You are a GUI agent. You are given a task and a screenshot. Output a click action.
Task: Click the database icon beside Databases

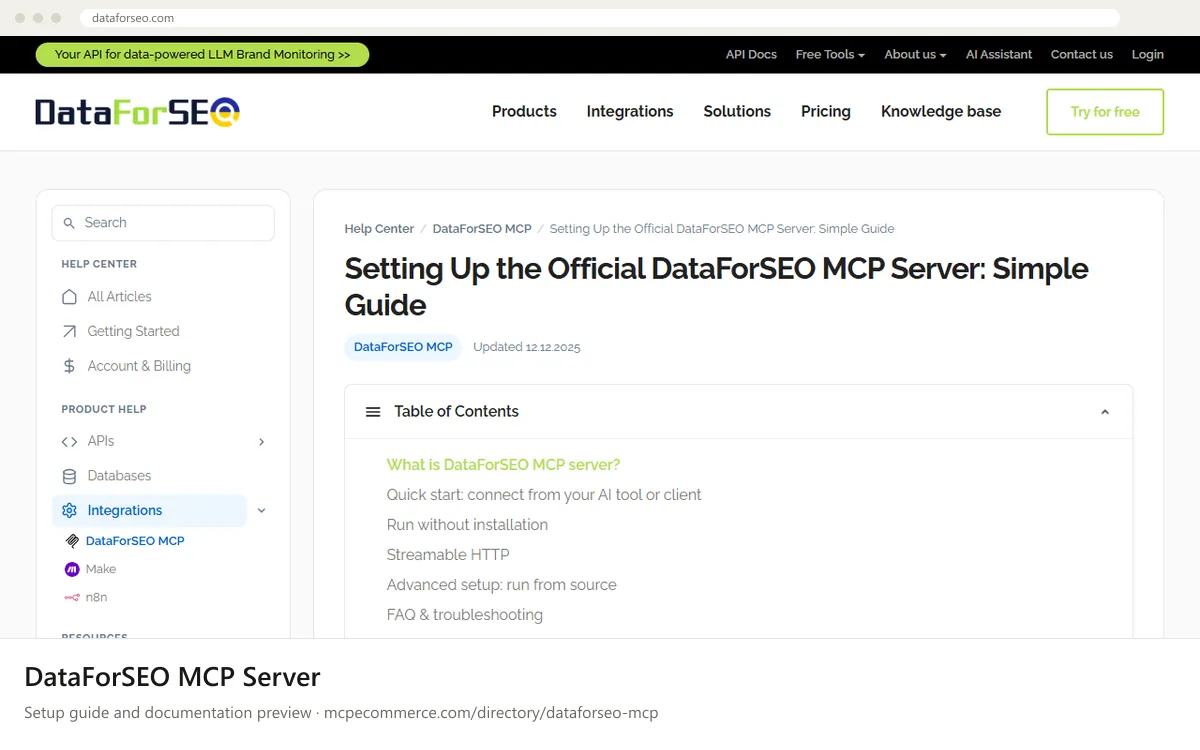69,476
